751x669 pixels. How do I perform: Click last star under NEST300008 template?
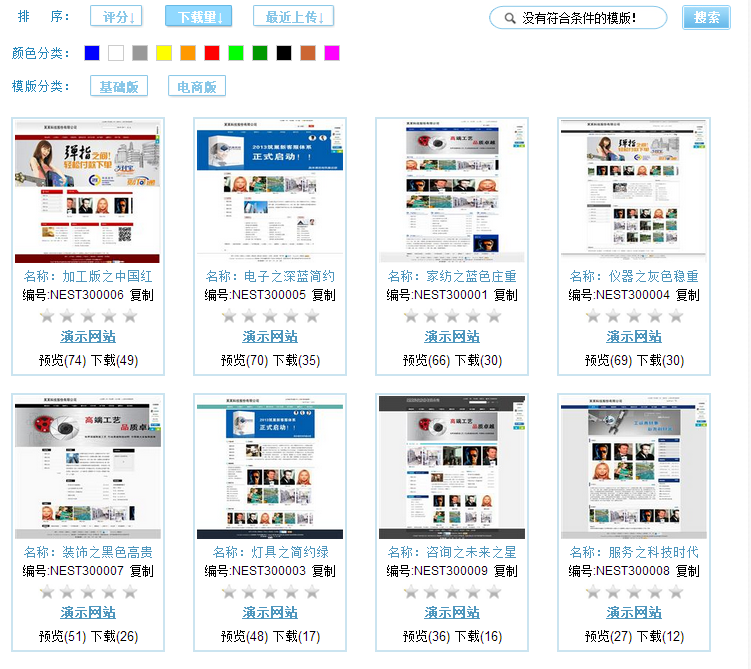[x=676, y=592]
